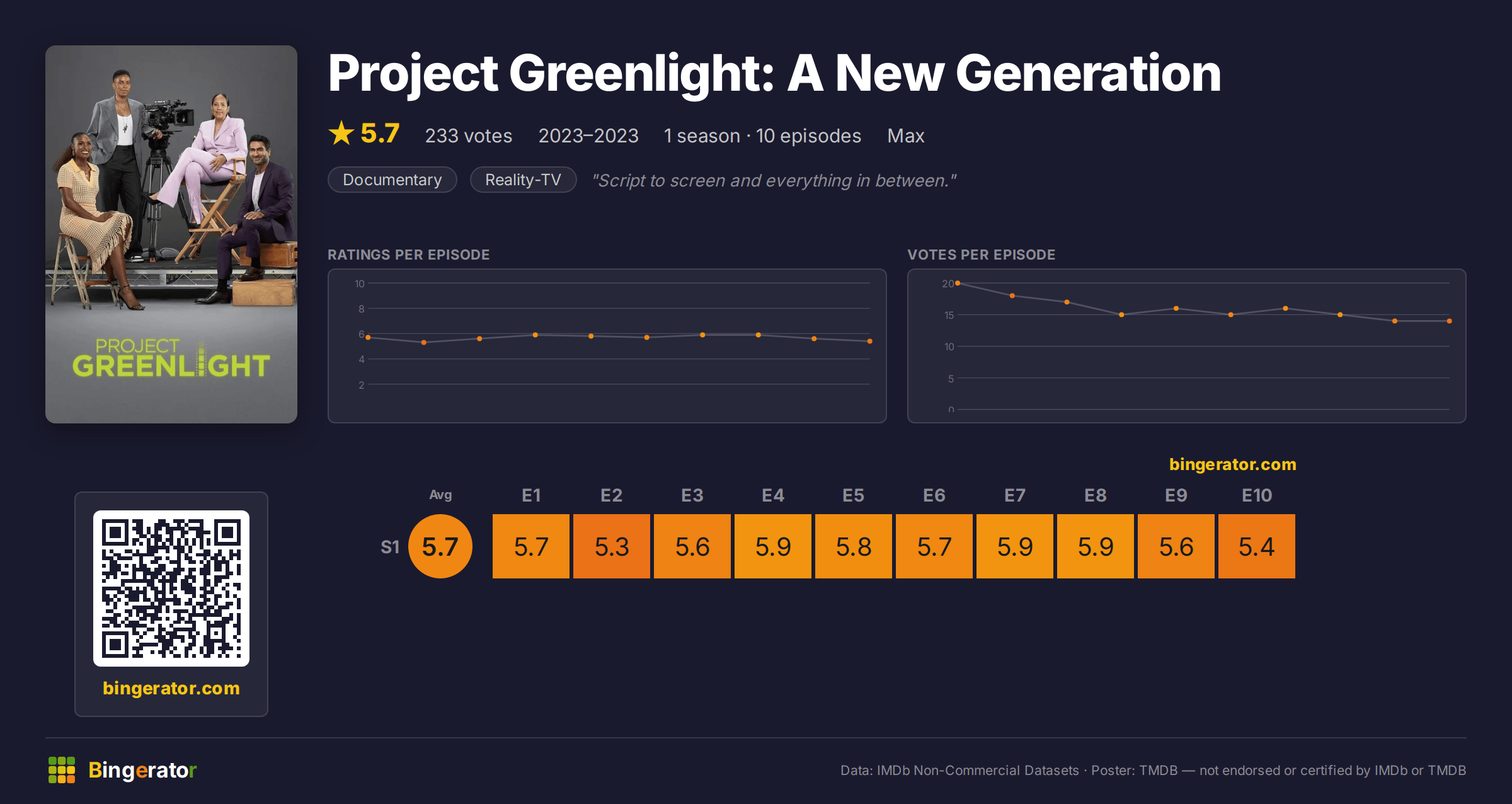Select the E10 rating tile 5.4

click(1257, 546)
